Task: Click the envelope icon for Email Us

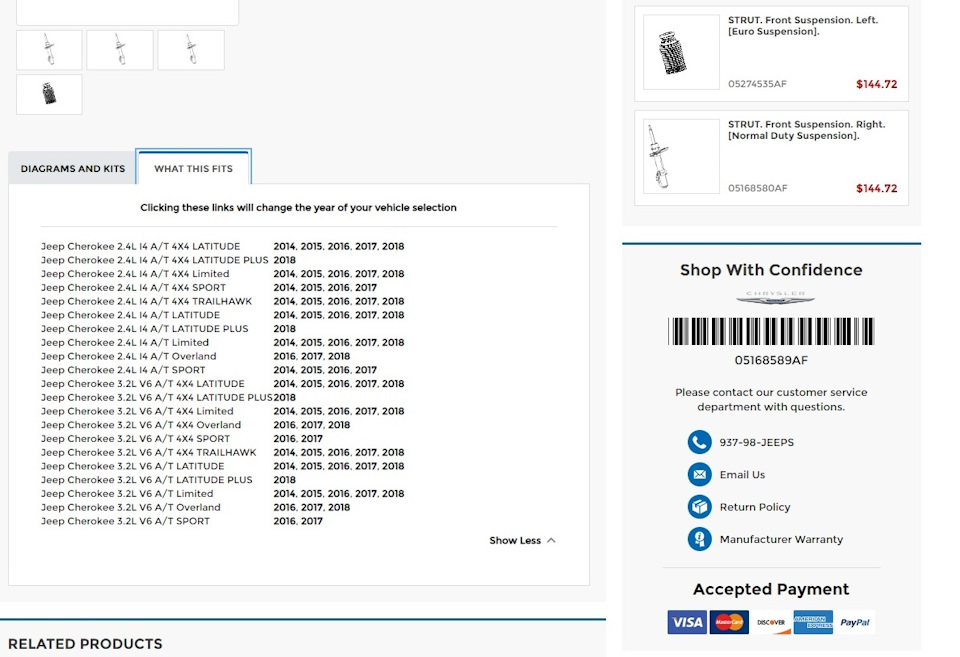Action: (699, 475)
